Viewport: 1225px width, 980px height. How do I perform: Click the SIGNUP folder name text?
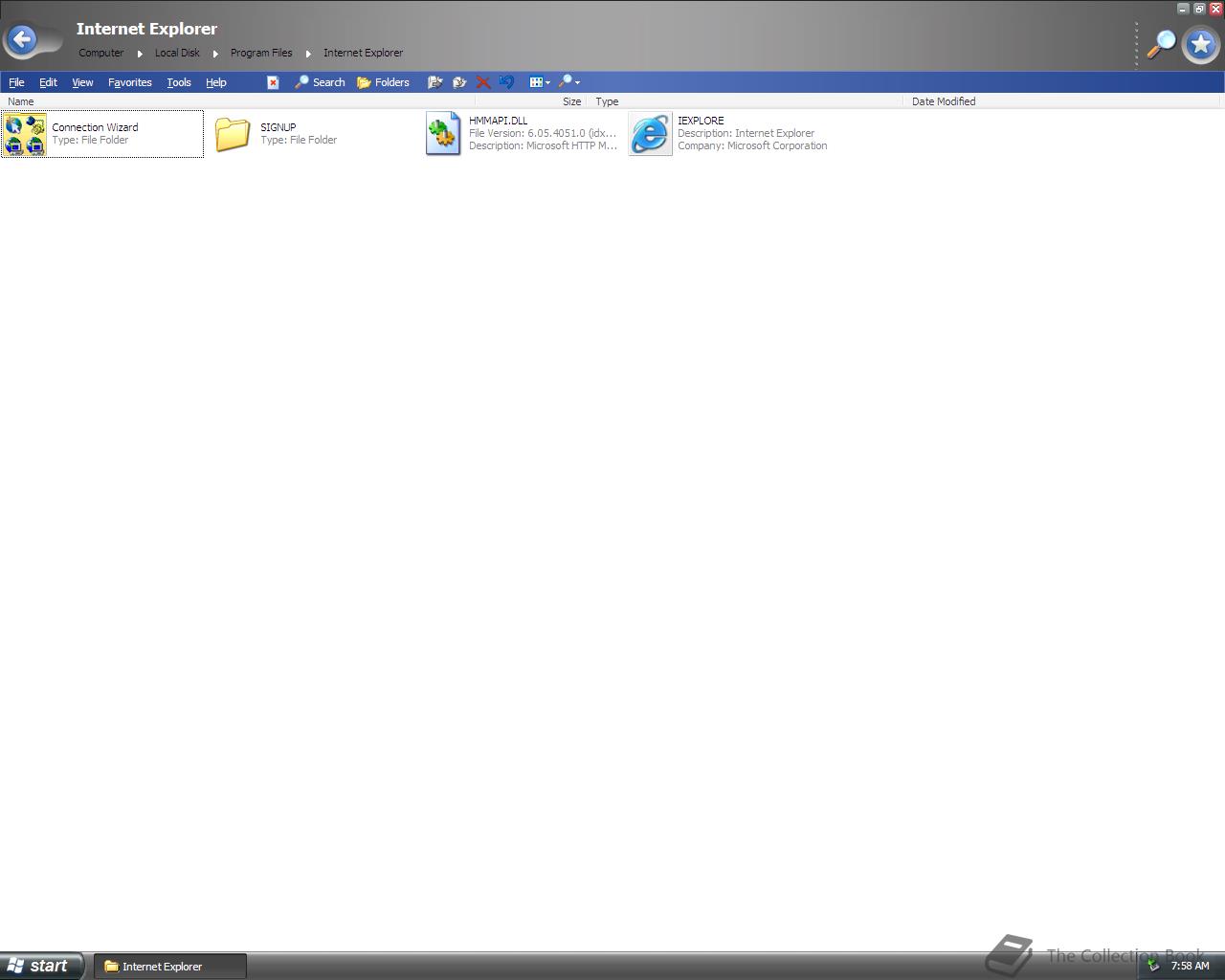click(x=278, y=127)
